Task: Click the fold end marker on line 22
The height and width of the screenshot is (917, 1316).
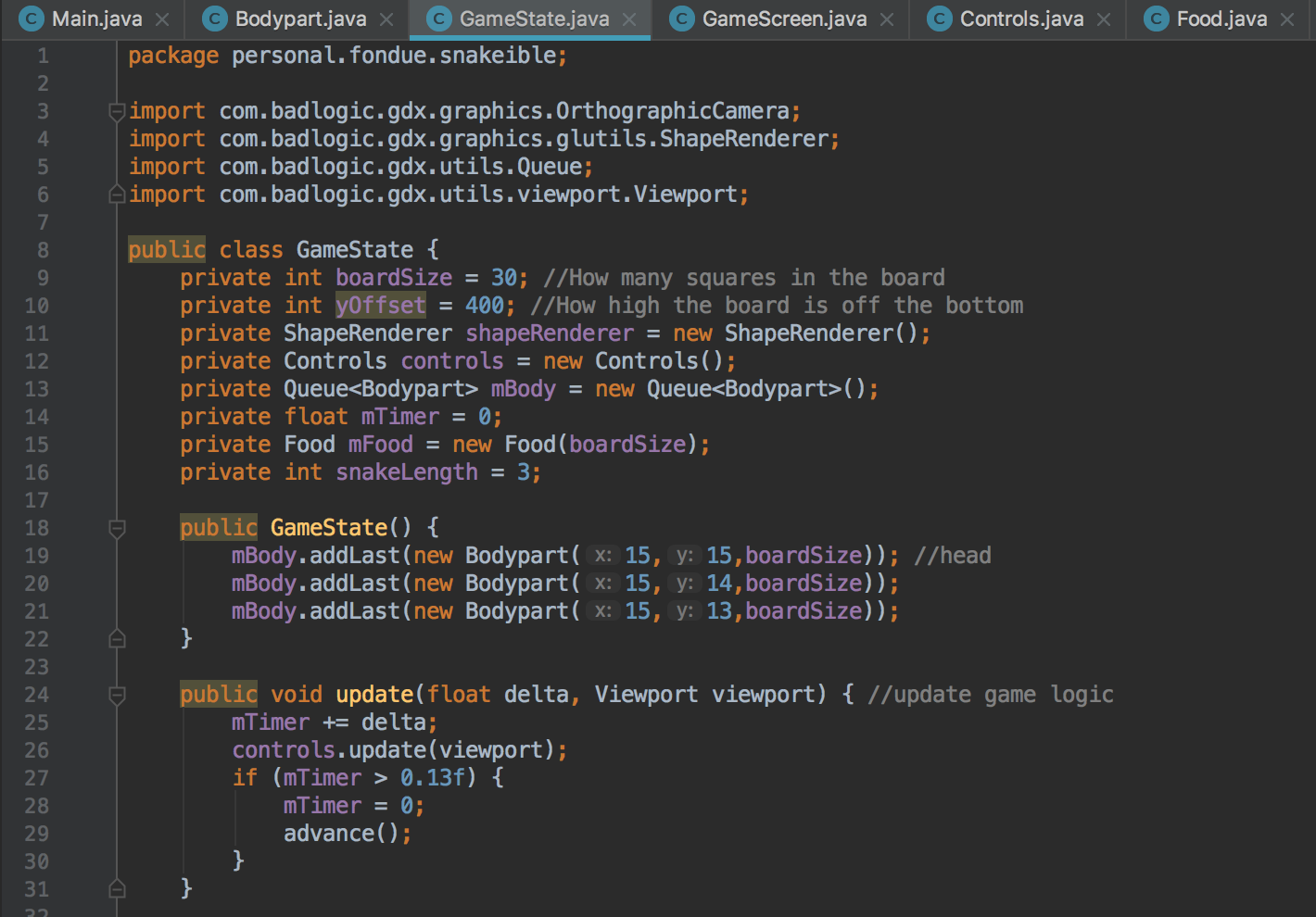Action: pos(117,638)
